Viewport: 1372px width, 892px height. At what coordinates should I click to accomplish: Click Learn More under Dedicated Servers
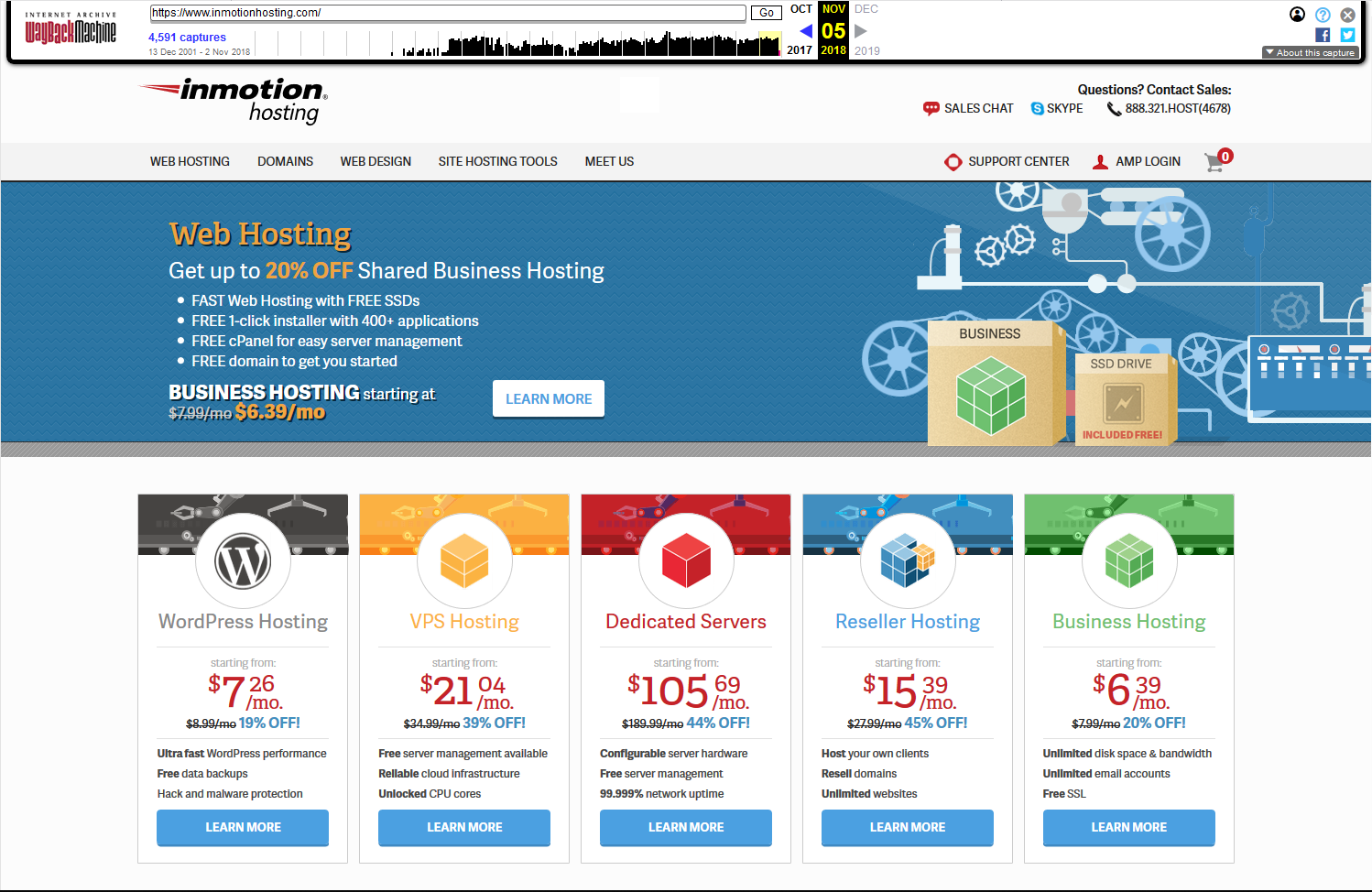pyautogui.click(x=686, y=827)
